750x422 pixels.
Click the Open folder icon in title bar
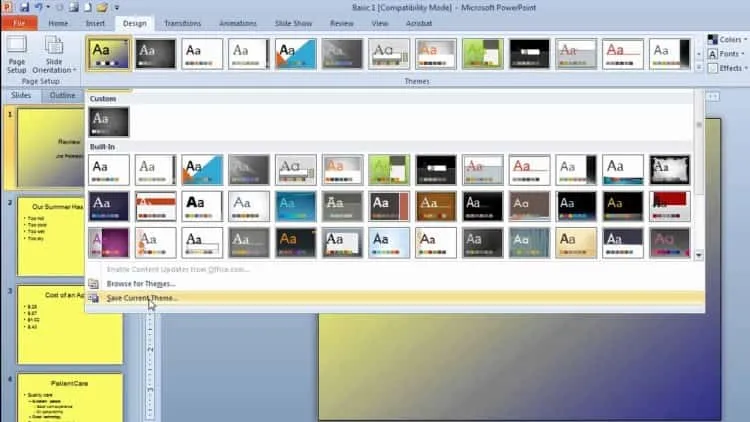tap(102, 8)
